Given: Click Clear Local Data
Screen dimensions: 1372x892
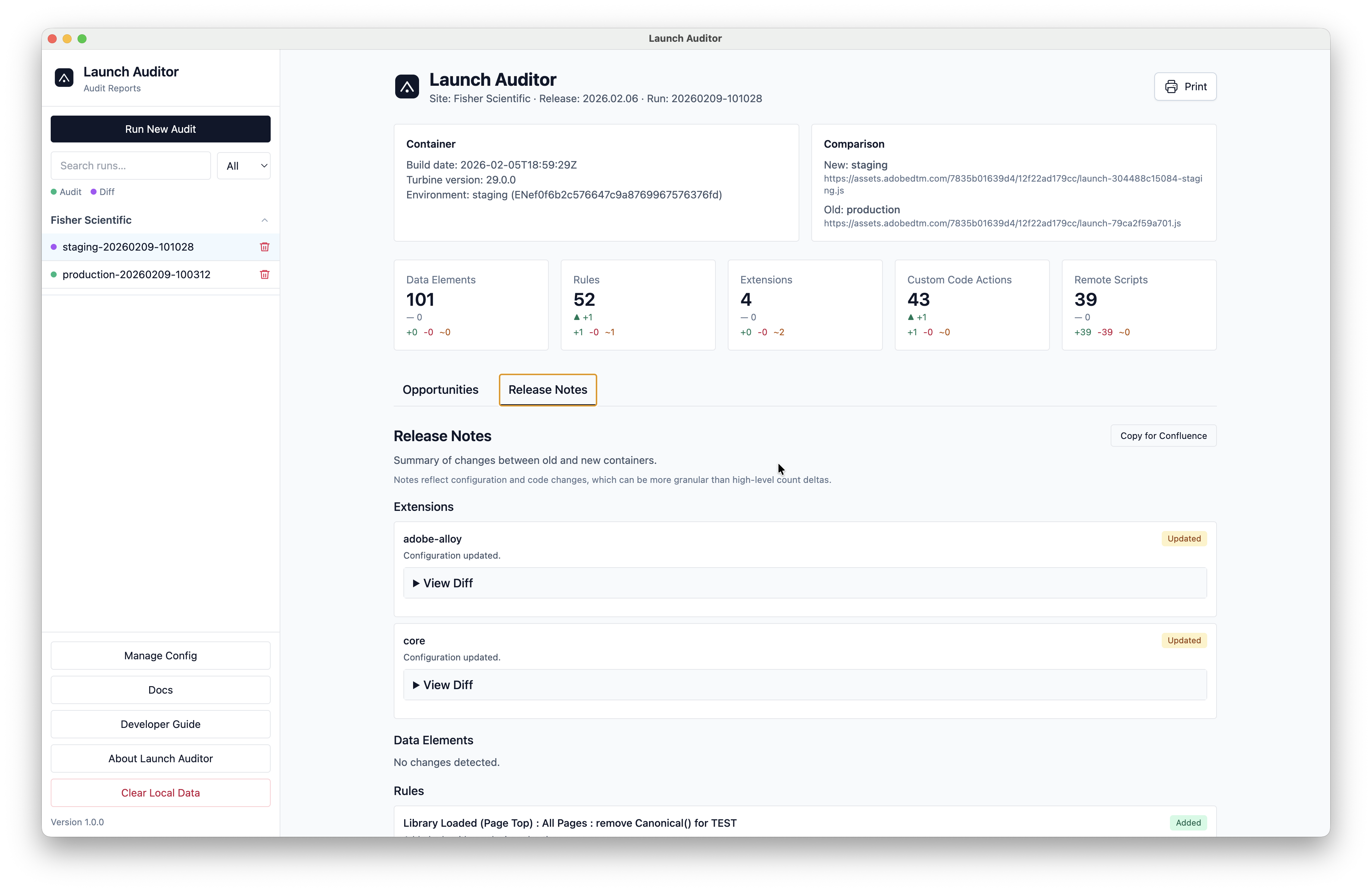Looking at the screenshot, I should click(x=160, y=792).
